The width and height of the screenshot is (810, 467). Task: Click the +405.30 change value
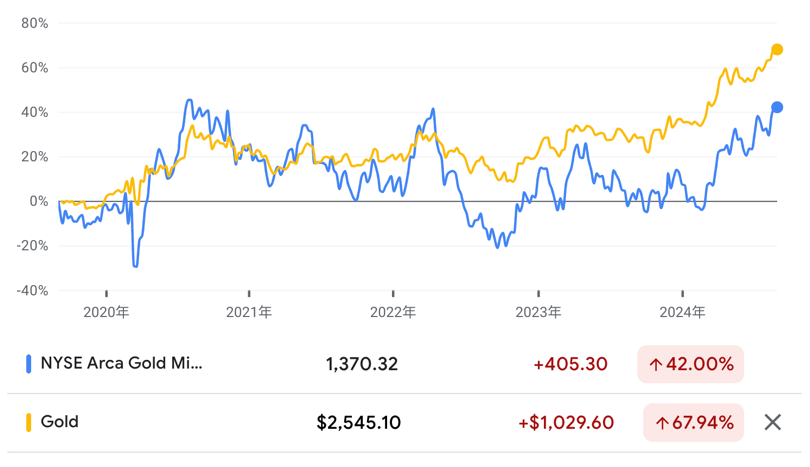coord(570,364)
